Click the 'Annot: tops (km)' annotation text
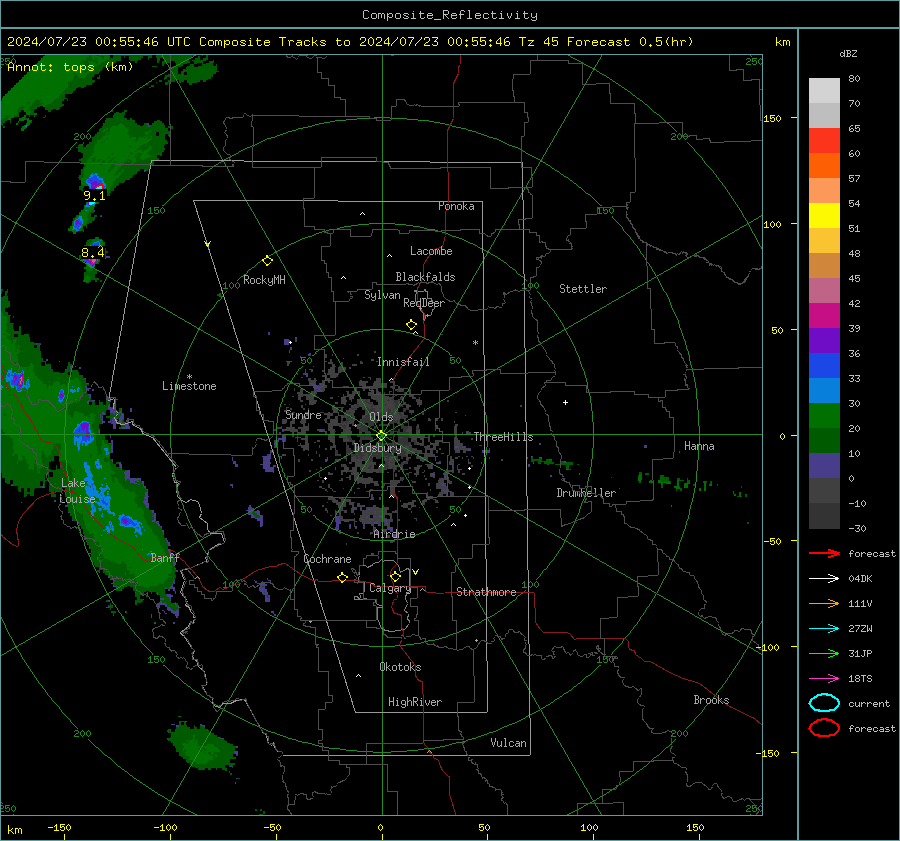900x841 pixels. click(70, 67)
